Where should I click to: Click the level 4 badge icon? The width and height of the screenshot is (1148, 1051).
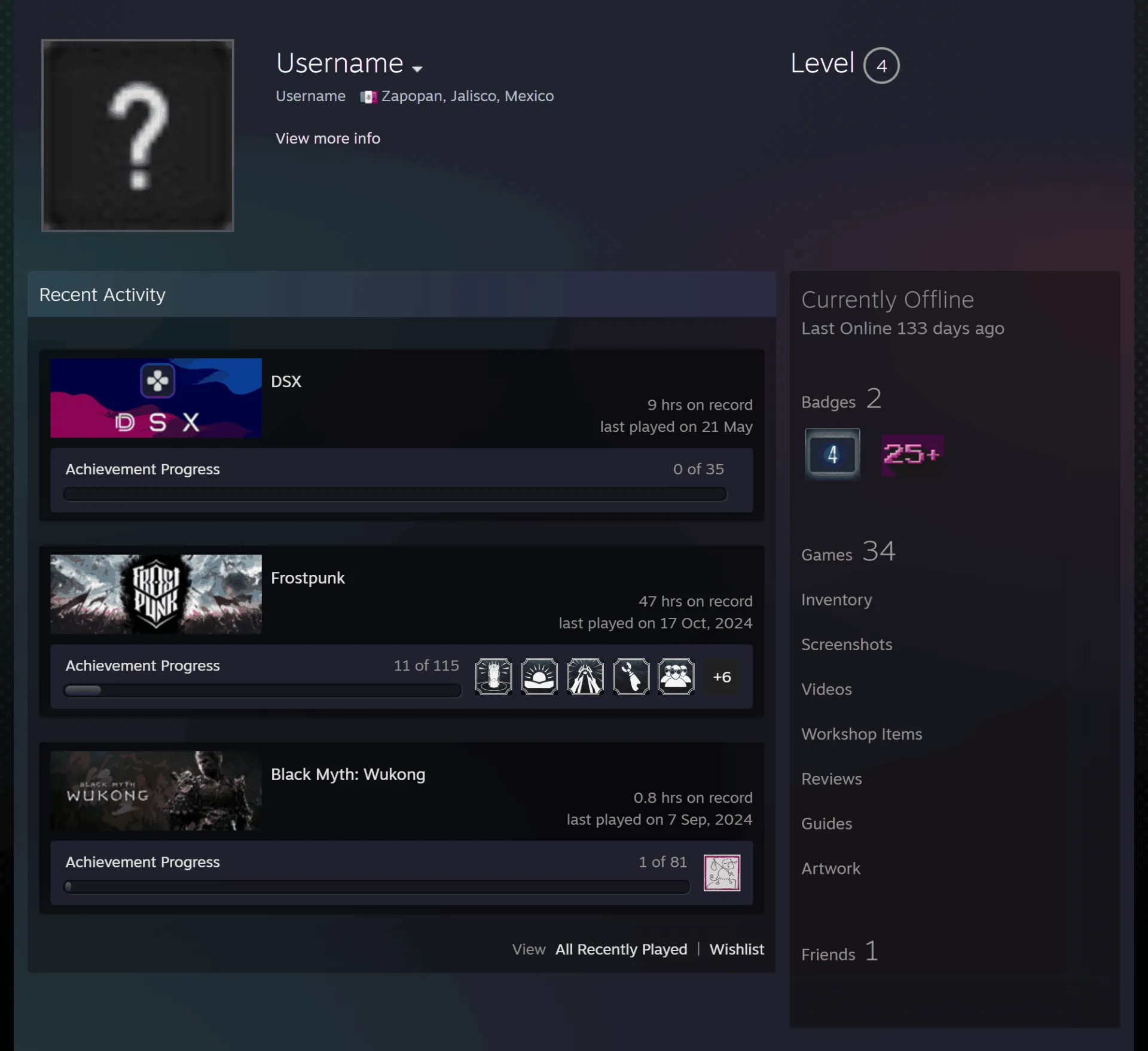(832, 454)
